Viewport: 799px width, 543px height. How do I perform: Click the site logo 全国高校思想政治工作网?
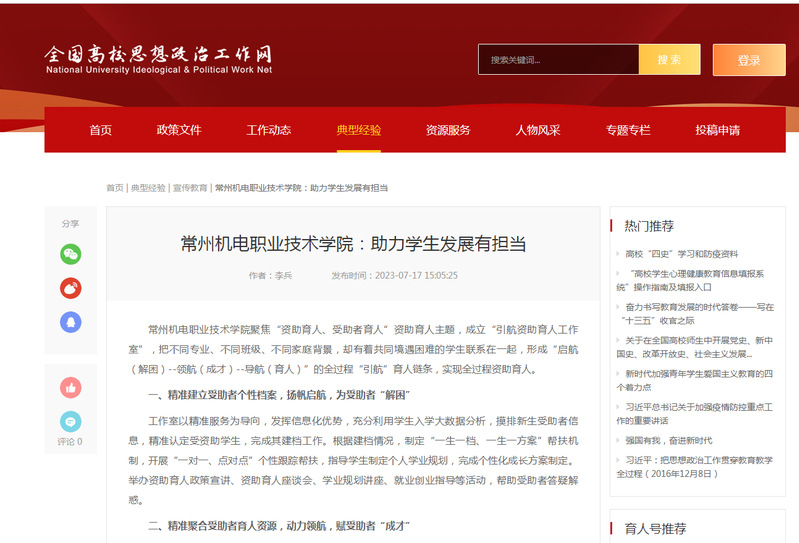(x=158, y=59)
